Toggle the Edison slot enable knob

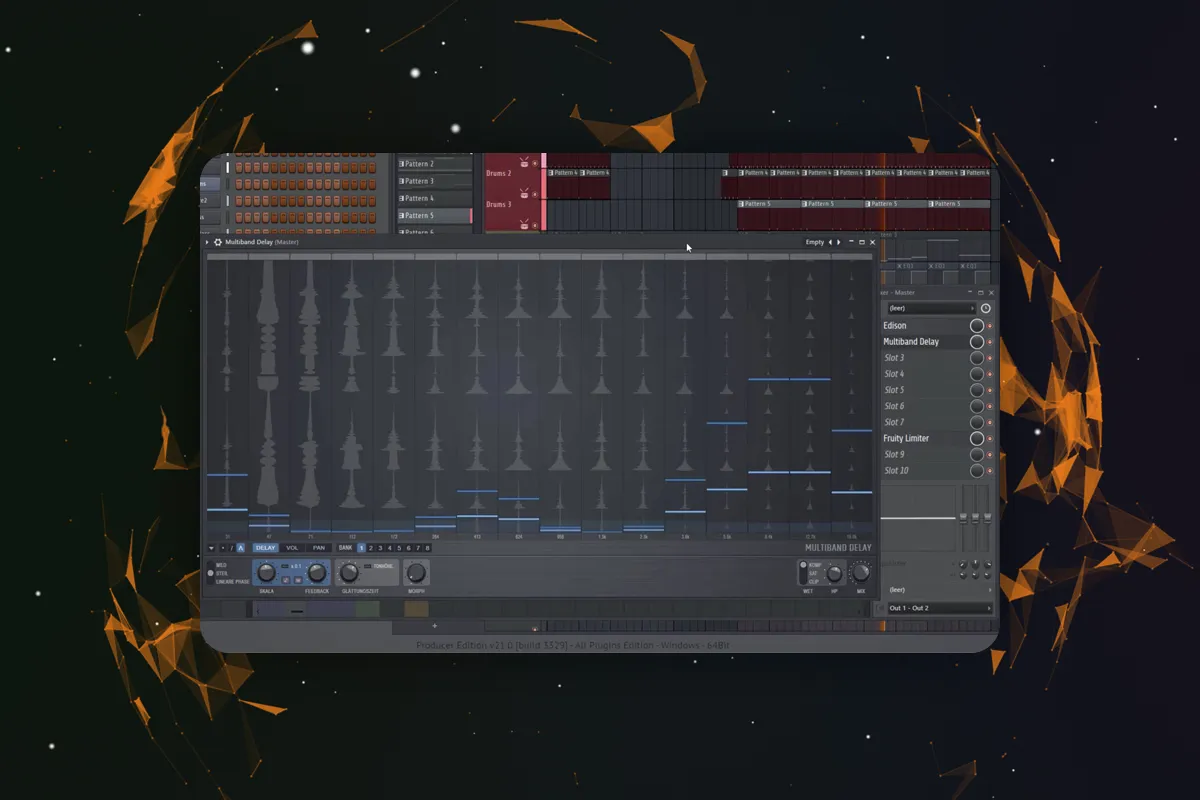[977, 325]
